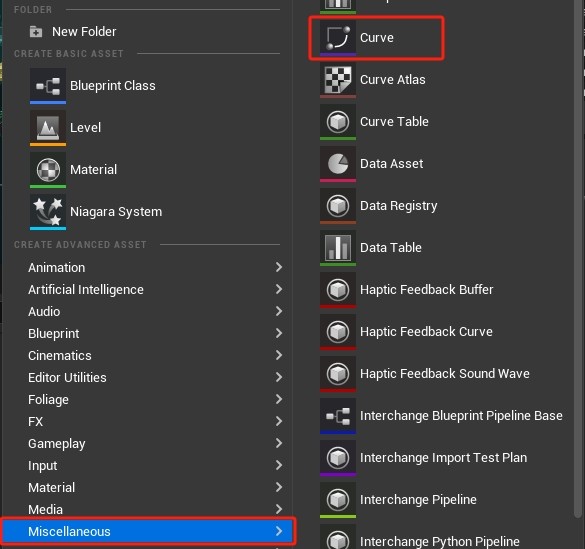This screenshot has width=585, height=549.
Task: Open the Miscellaneous menu category
Action: point(148,531)
